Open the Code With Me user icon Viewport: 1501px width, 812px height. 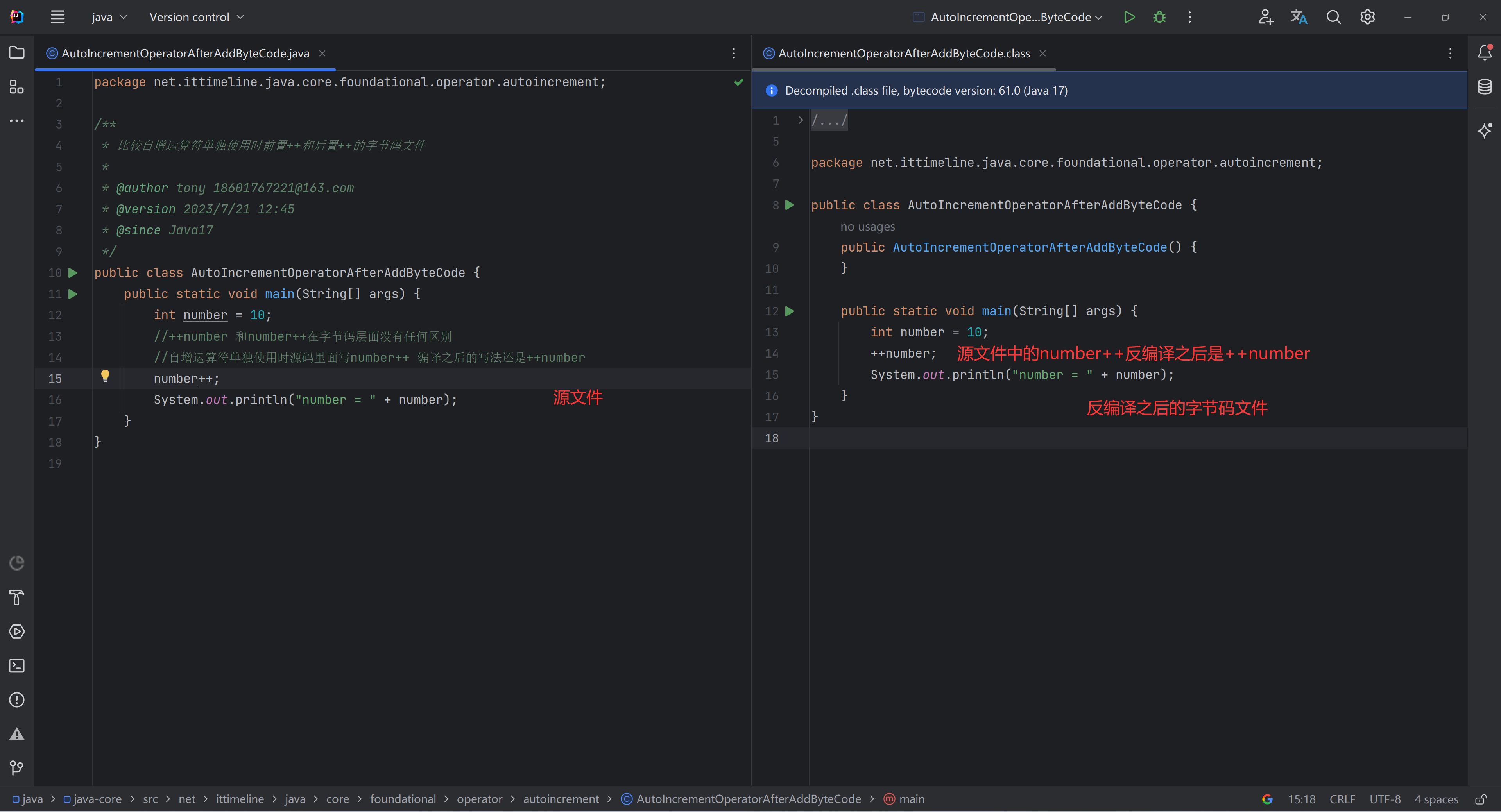point(1266,17)
